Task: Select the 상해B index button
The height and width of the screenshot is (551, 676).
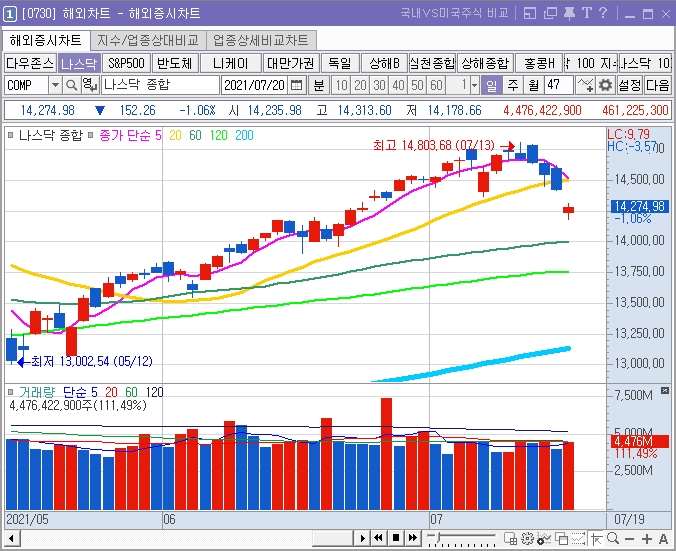Action: click(385, 63)
